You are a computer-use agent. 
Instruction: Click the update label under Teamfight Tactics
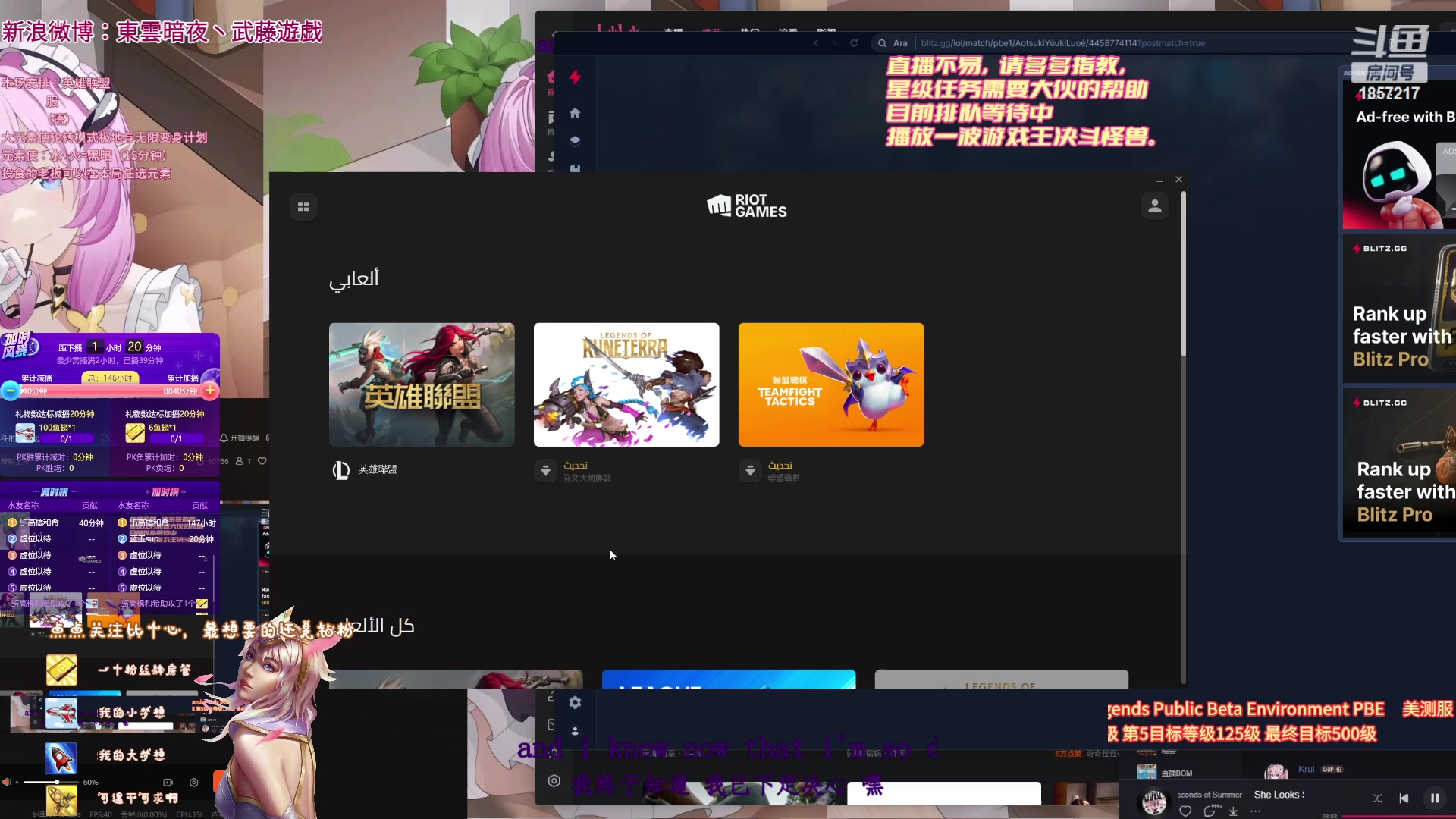pos(780,466)
